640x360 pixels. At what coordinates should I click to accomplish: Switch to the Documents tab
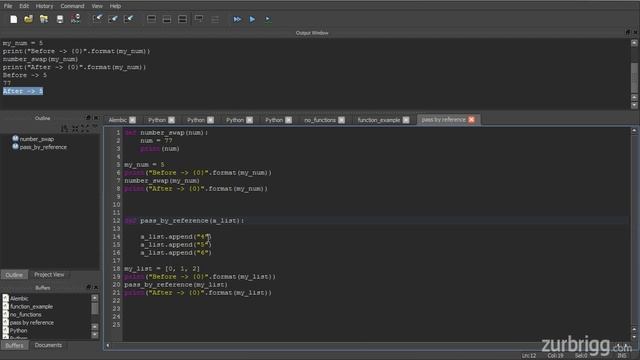(48, 345)
